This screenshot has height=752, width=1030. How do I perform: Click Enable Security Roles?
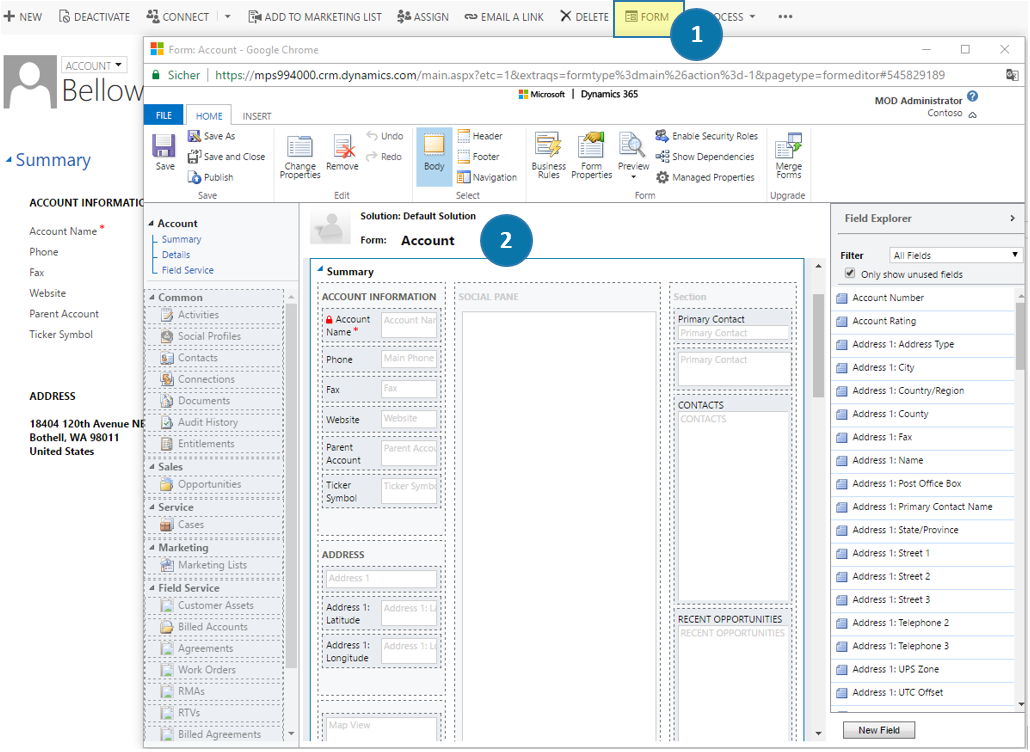point(707,136)
